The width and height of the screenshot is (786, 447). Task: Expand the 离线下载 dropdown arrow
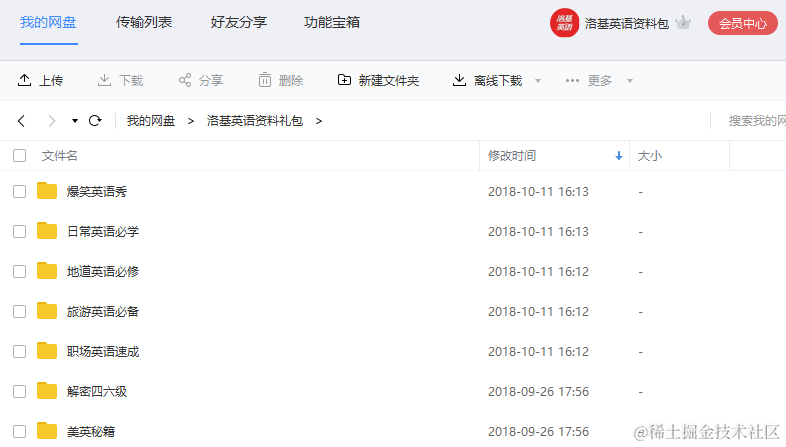[x=538, y=81]
